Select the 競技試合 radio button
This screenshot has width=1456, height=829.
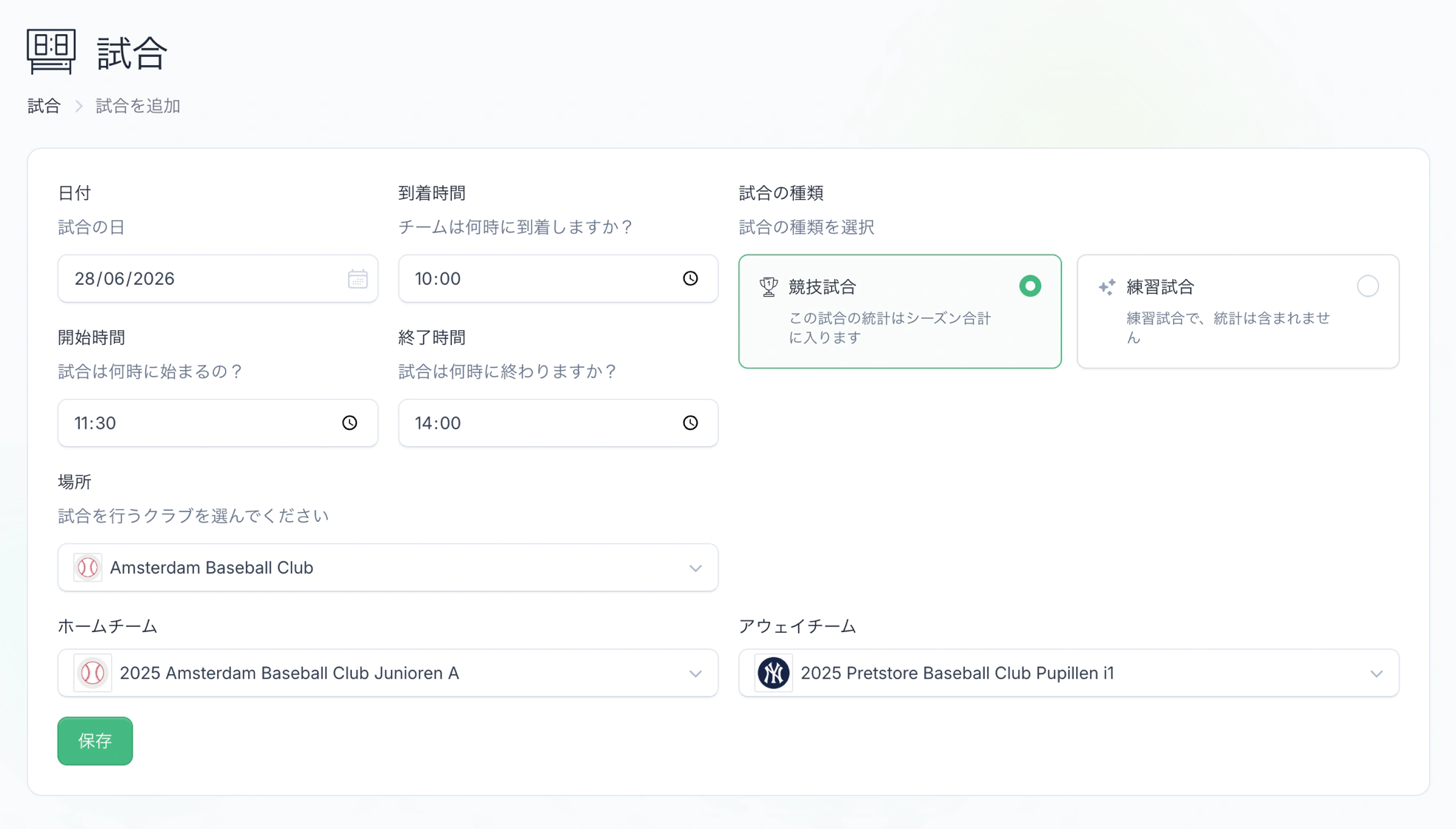pos(1029,286)
